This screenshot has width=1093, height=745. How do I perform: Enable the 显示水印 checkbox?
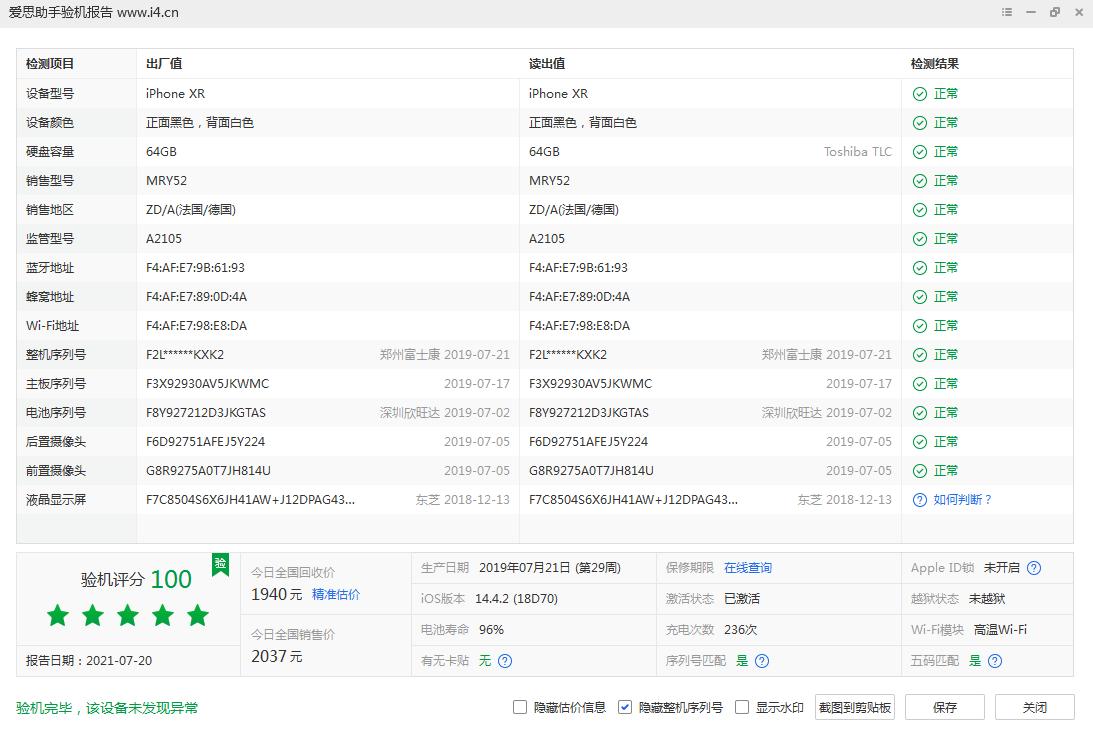pyautogui.click(x=742, y=707)
